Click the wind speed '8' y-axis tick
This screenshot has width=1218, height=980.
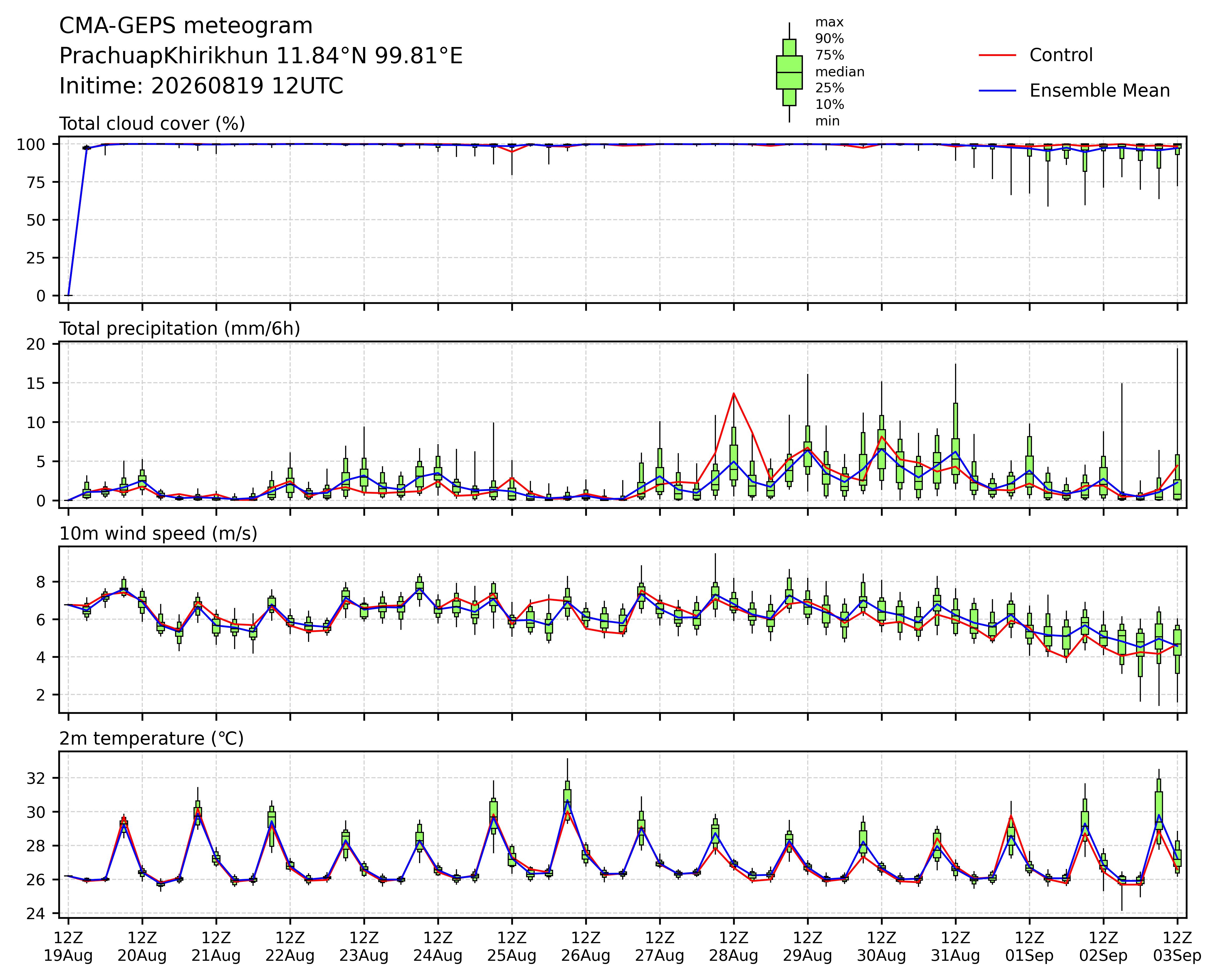41,582
